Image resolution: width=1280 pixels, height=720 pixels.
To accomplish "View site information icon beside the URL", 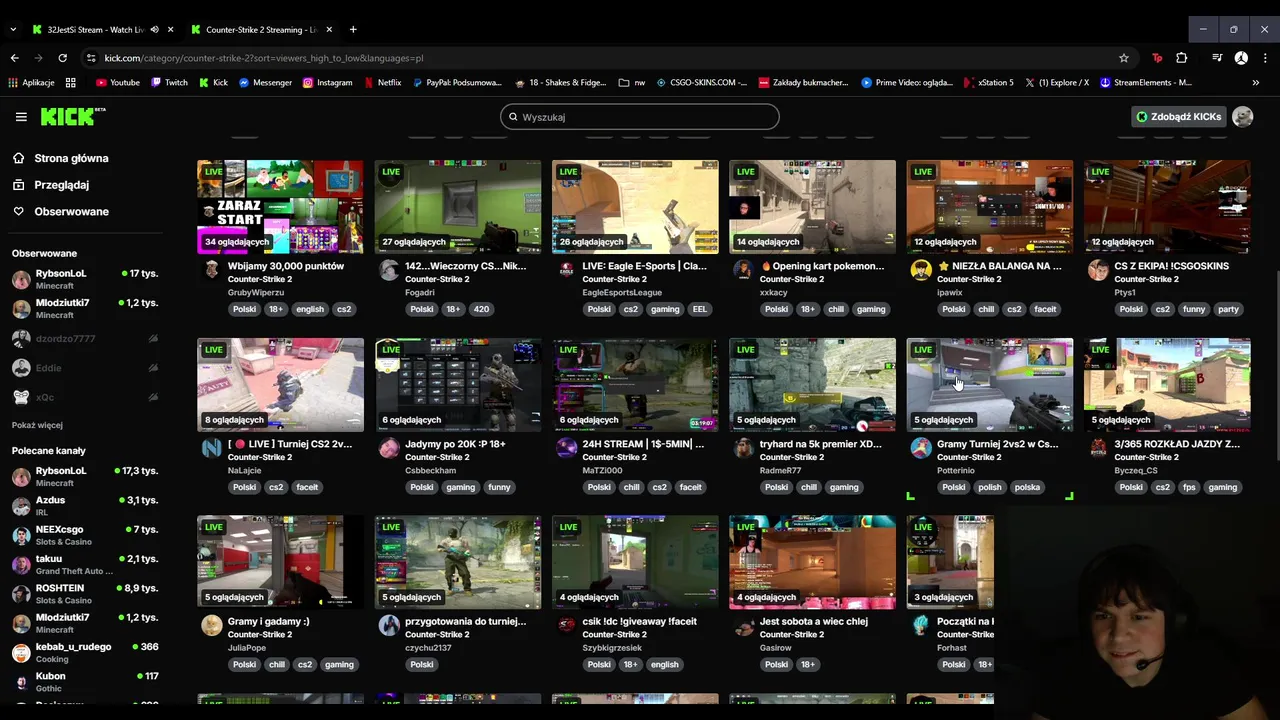I will (91, 58).
